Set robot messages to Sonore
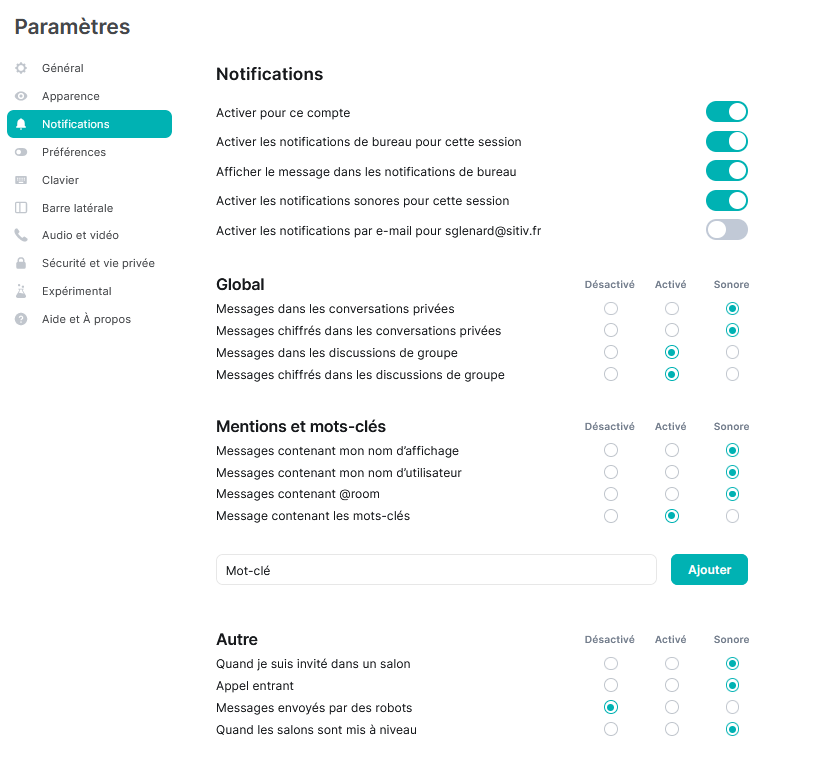The image size is (831, 760). (733, 708)
